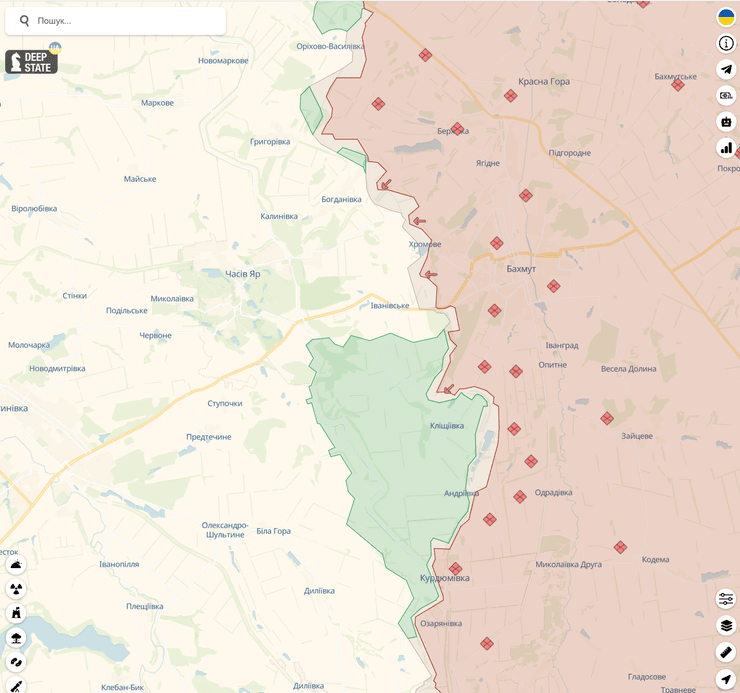The height and width of the screenshot is (693, 740).
Task: Toggle the fortress castle layer button
Action: click(x=16, y=613)
